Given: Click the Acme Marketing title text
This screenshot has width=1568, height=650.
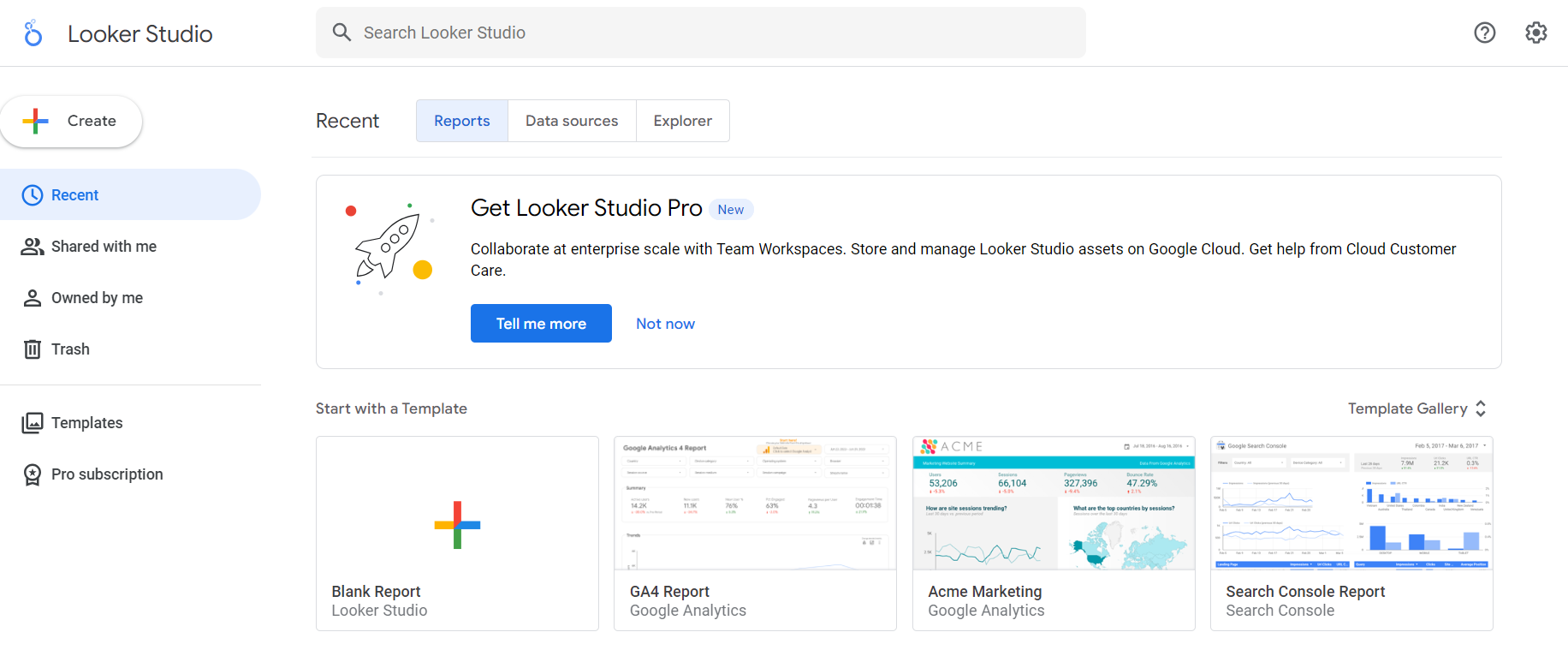Looking at the screenshot, I should 985,592.
